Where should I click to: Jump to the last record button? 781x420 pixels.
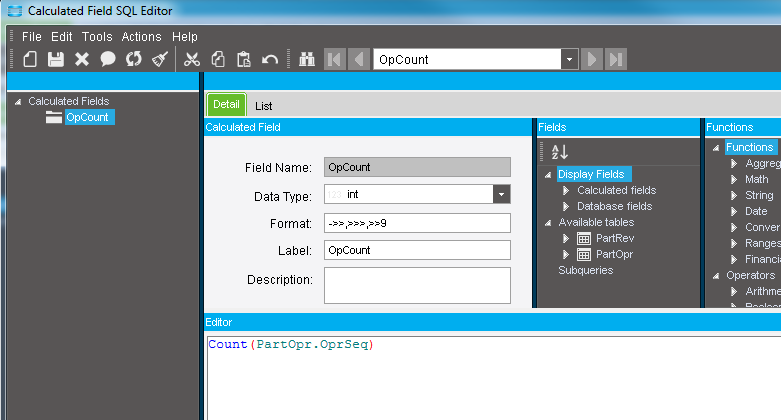[x=616, y=59]
